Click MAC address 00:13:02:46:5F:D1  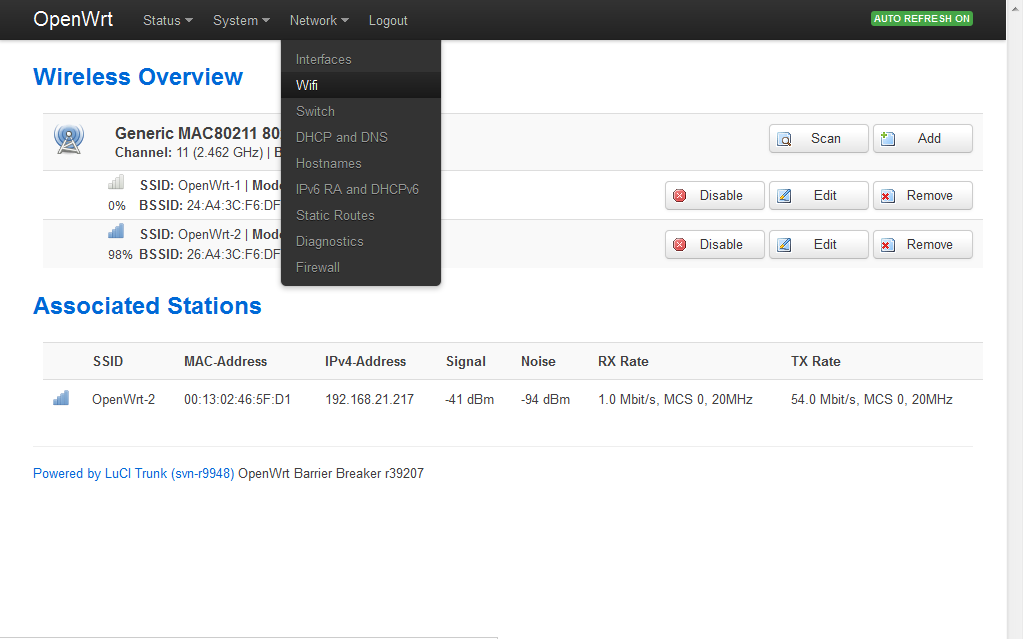237,399
